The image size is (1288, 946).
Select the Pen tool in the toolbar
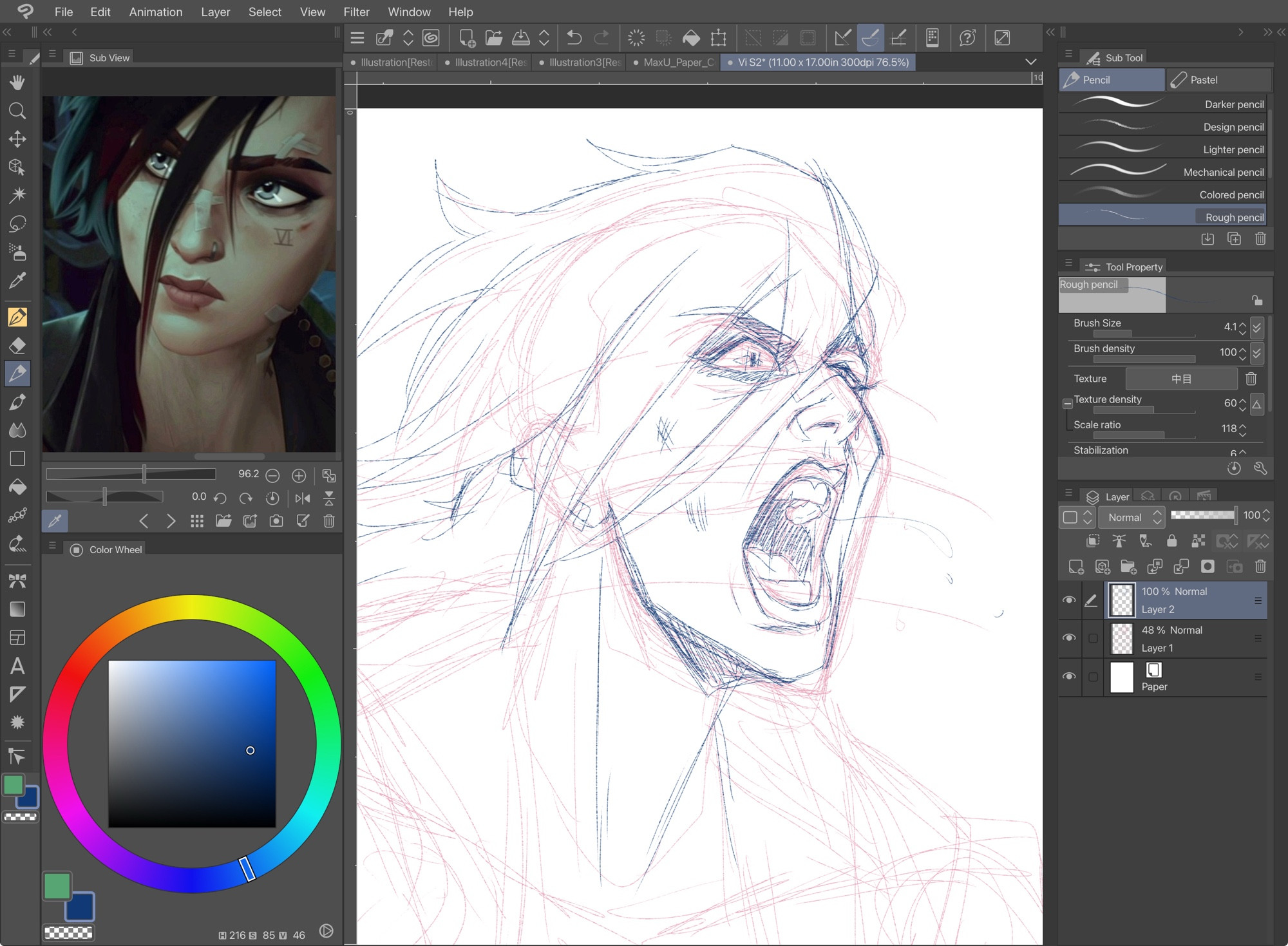17,317
